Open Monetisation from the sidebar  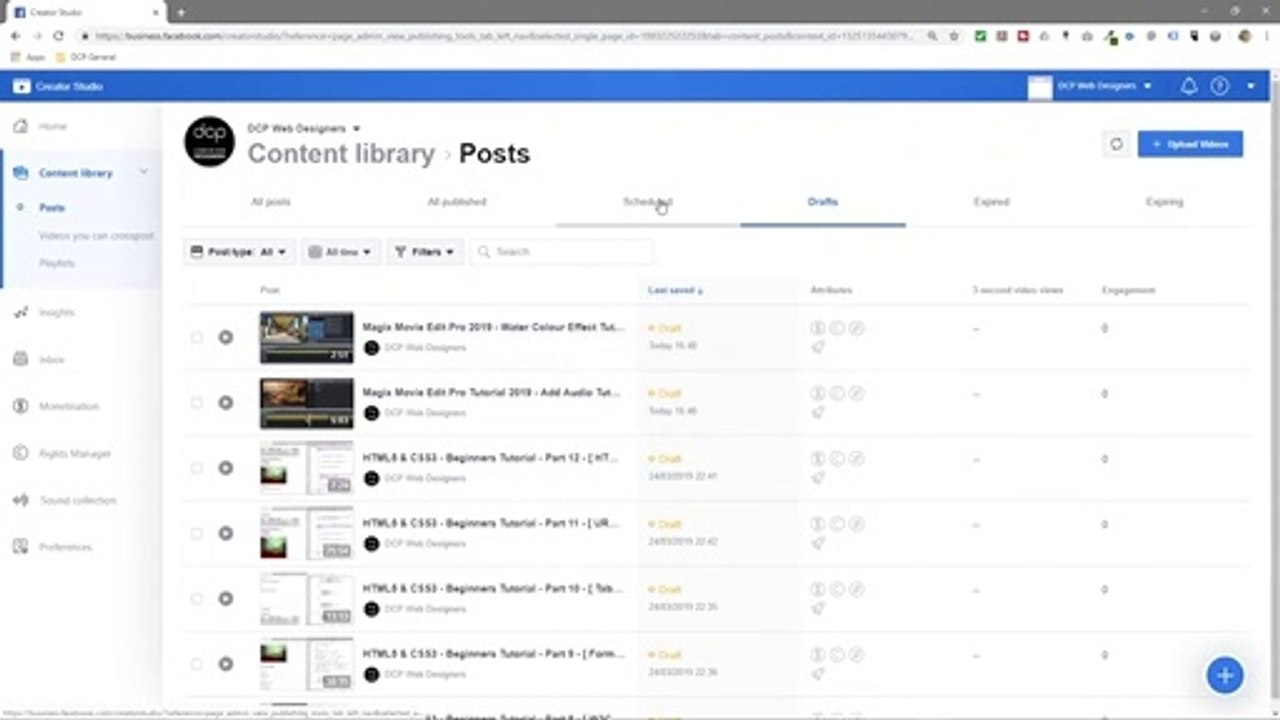[x=68, y=407]
